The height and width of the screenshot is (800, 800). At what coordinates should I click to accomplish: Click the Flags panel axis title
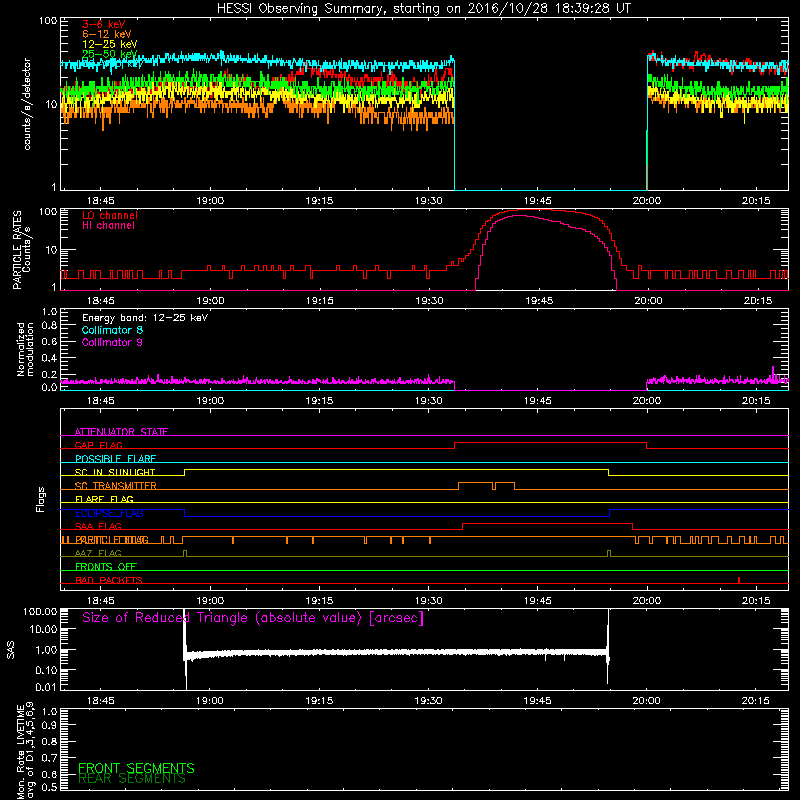point(40,499)
